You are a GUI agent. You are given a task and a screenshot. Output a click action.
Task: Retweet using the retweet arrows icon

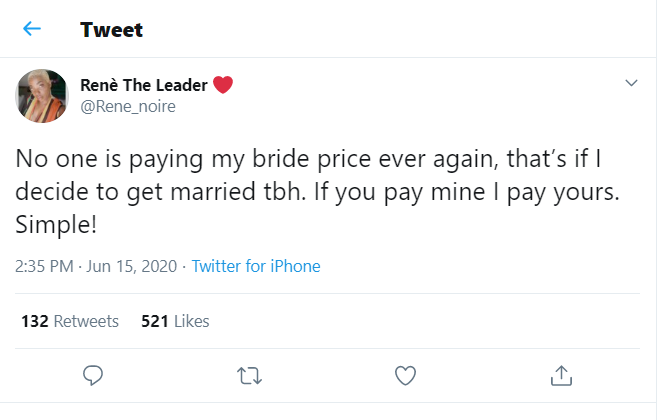pos(249,375)
